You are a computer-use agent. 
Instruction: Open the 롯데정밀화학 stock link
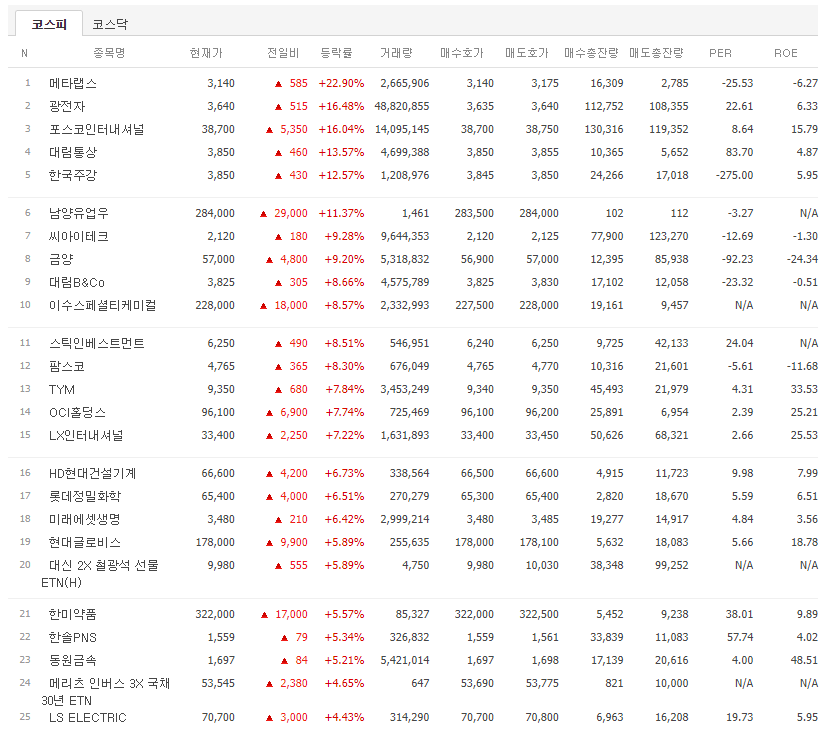coord(85,497)
